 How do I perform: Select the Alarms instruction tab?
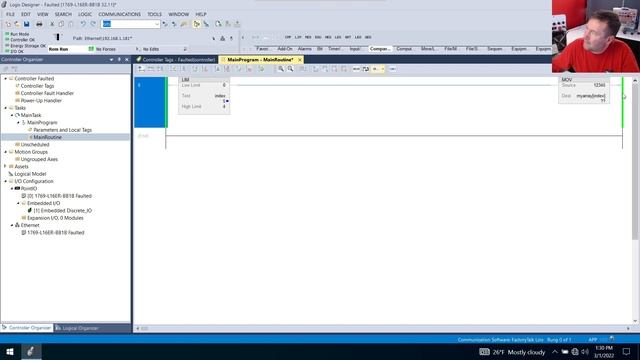[304, 49]
